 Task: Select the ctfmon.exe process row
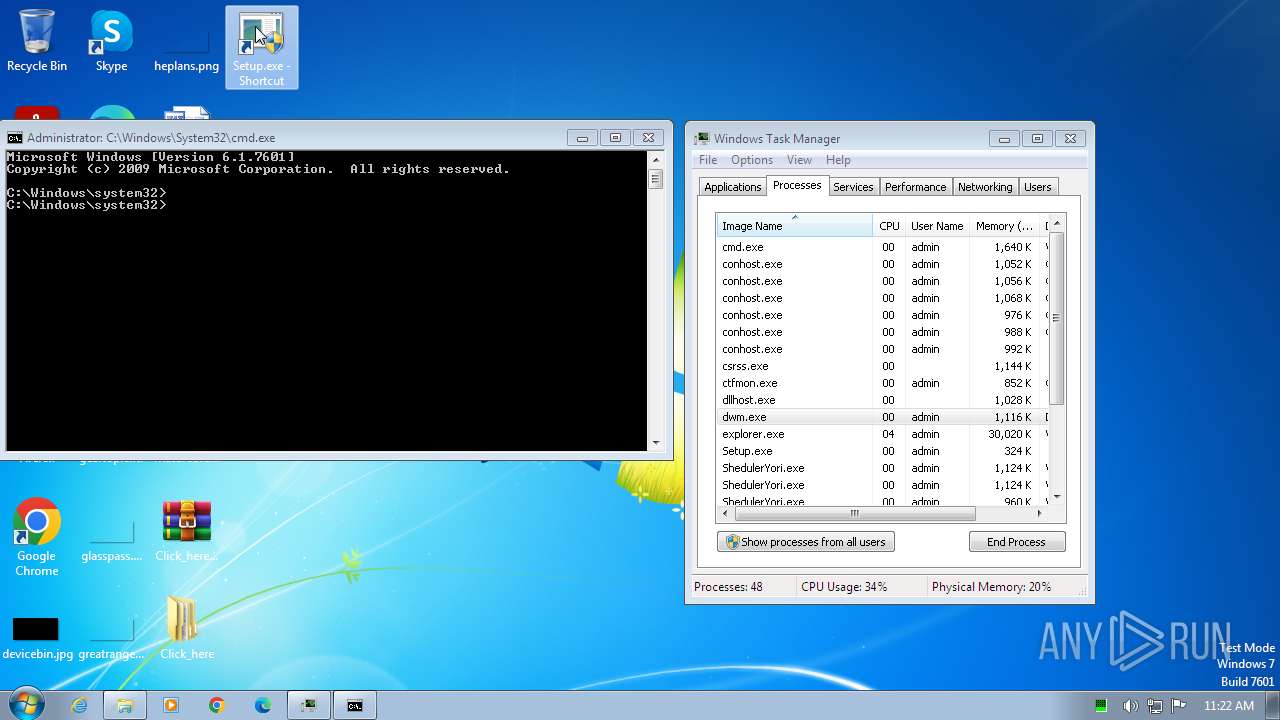pos(881,383)
